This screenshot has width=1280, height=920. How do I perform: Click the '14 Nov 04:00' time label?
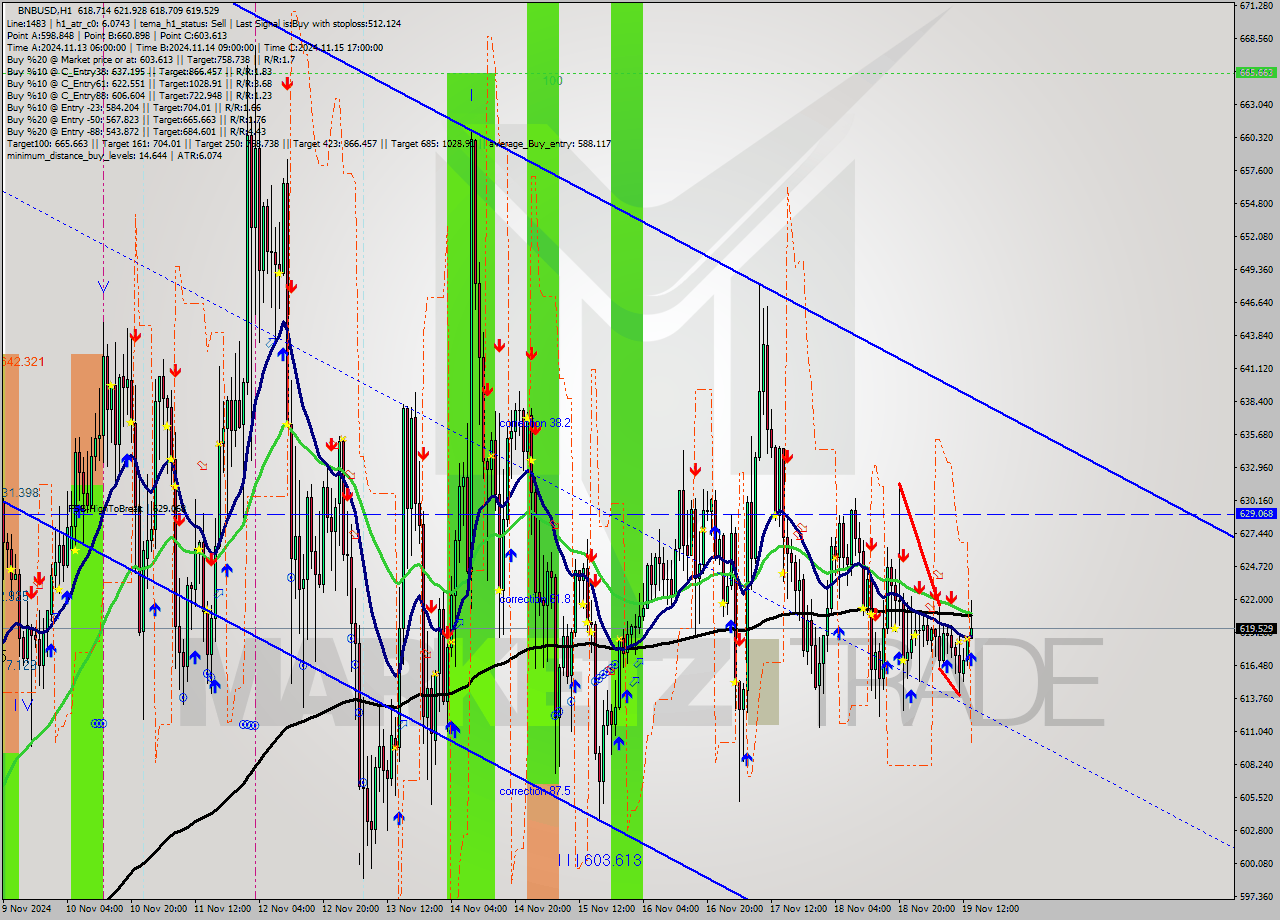[478, 909]
